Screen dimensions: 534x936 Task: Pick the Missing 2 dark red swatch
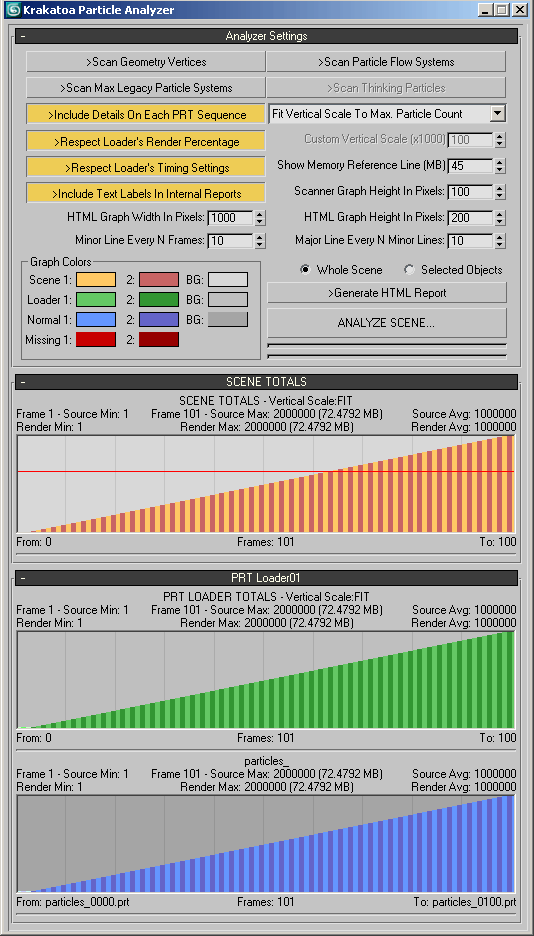[x=159, y=340]
